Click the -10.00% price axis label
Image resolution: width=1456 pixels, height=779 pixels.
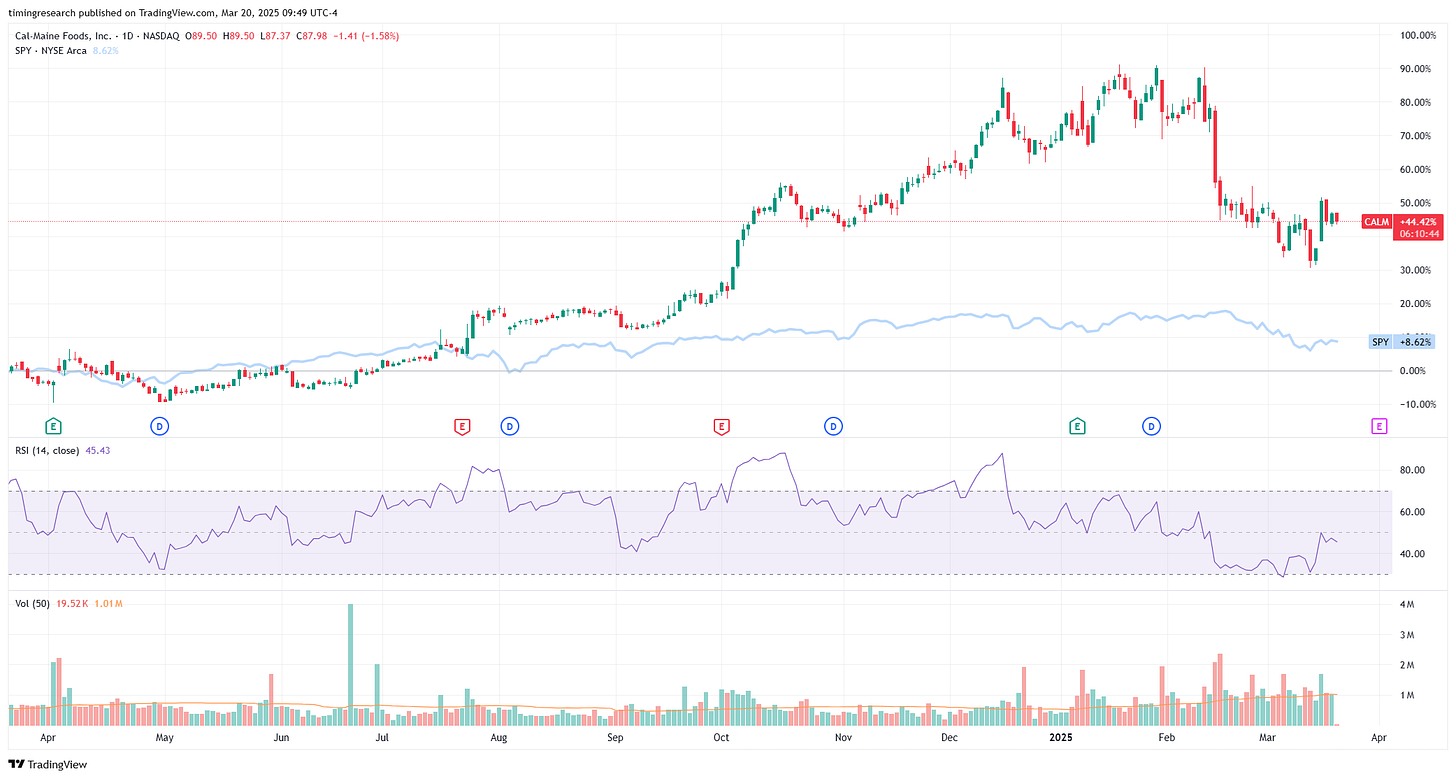click(x=1416, y=404)
